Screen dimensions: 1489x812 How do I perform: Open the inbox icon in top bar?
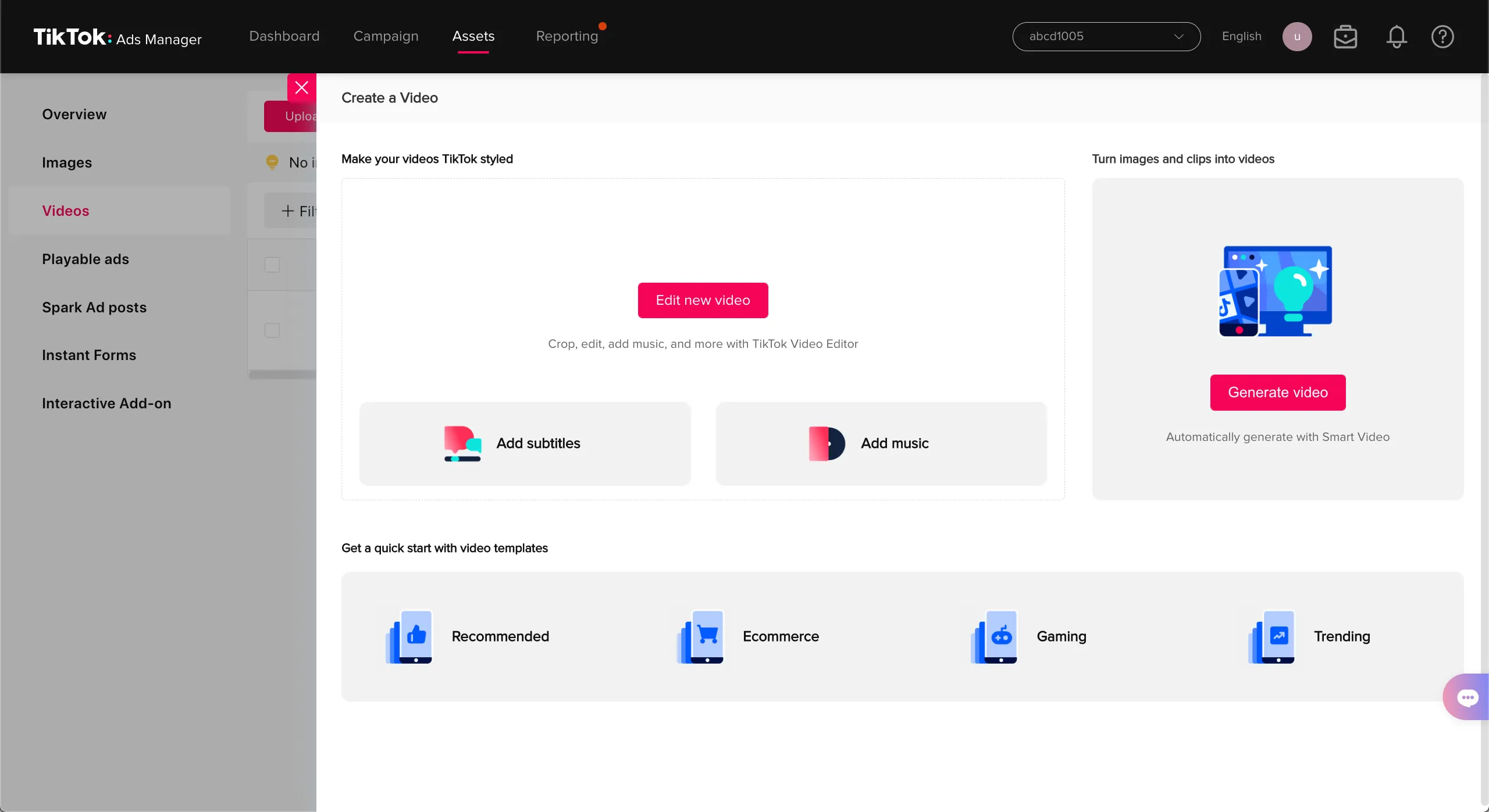(x=1345, y=36)
